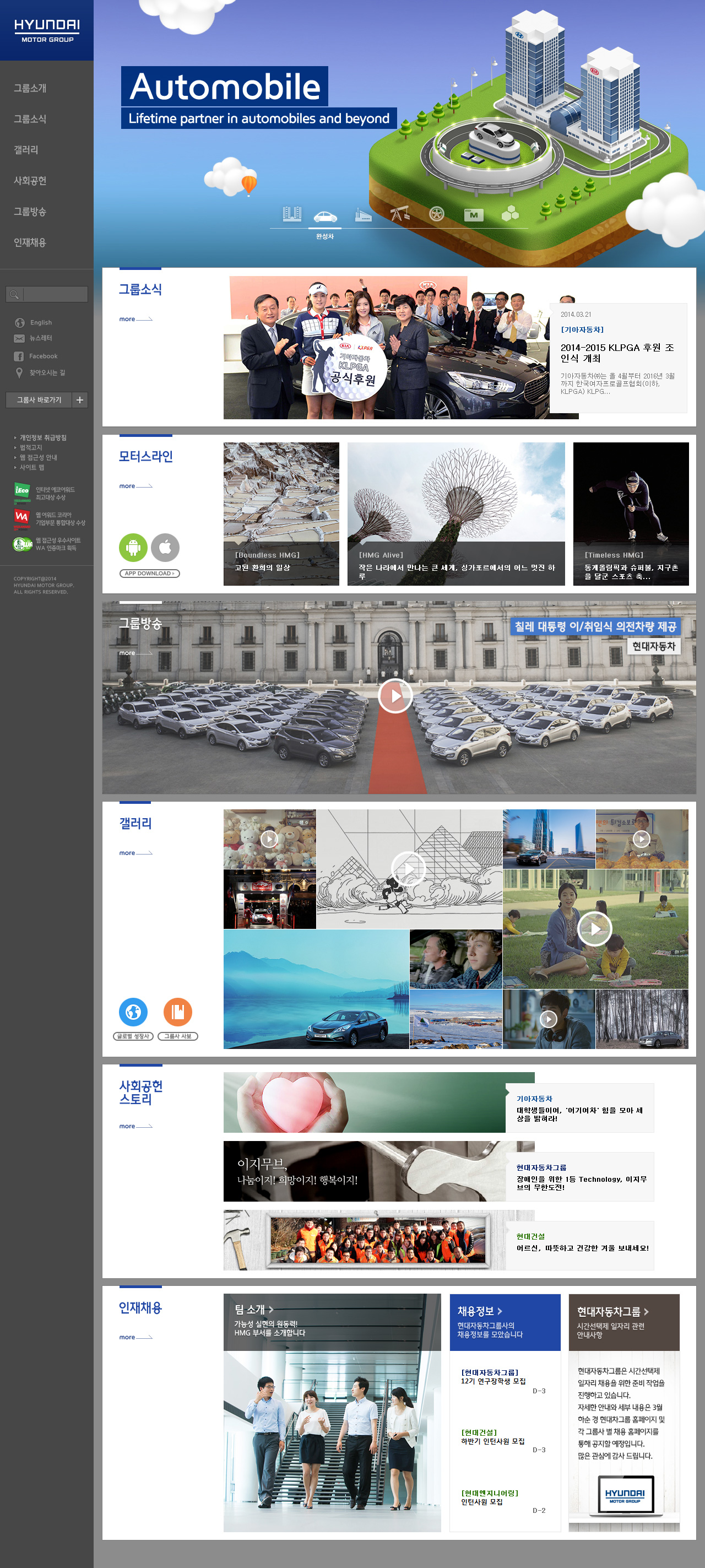This screenshot has height=1568, width=705.
Task: Click inside the sidebar search text field
Action: 55,295
